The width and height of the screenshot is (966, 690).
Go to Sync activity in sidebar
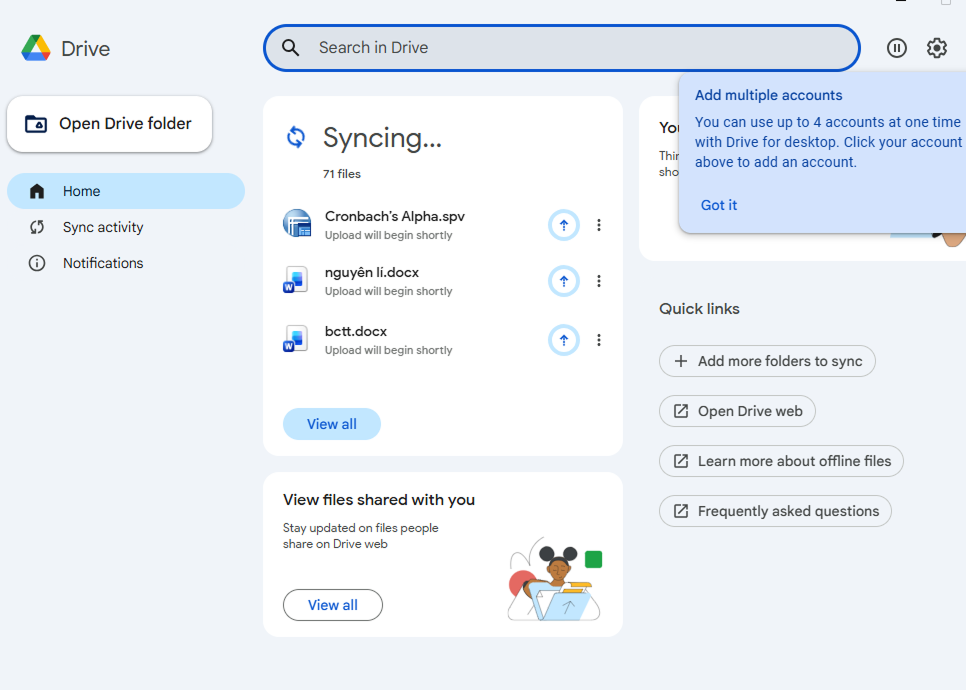coord(103,227)
